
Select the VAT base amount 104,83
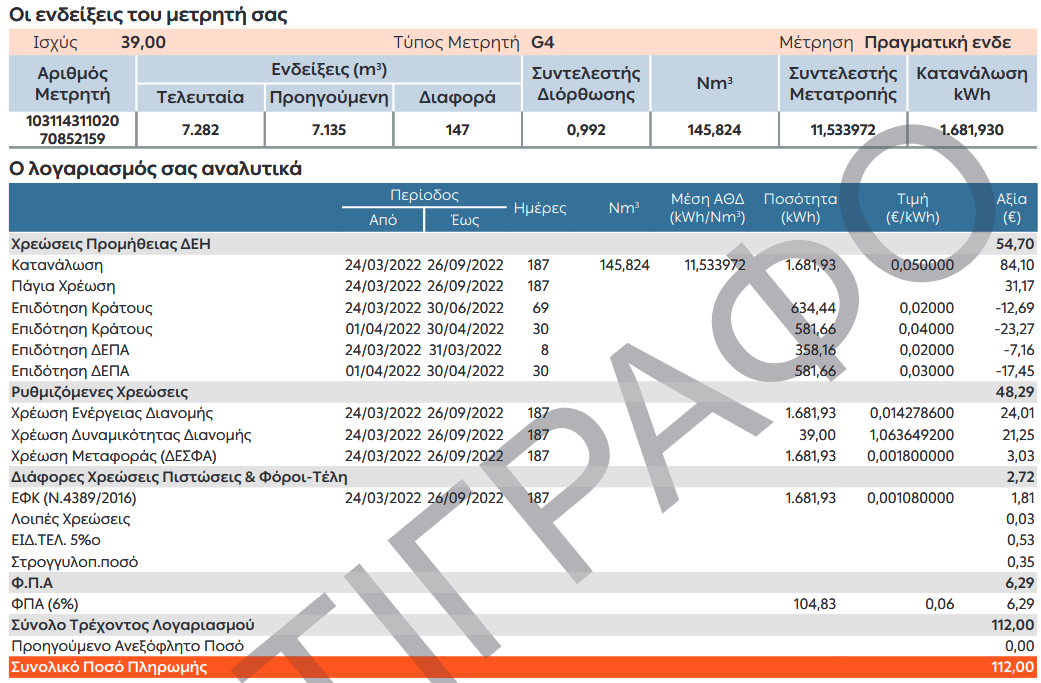815,604
